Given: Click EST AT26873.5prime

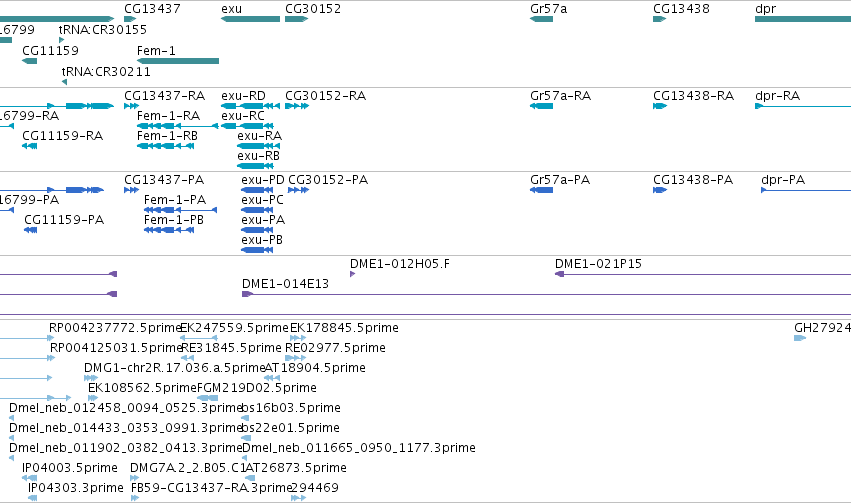Looking at the screenshot, I should click(296, 469).
